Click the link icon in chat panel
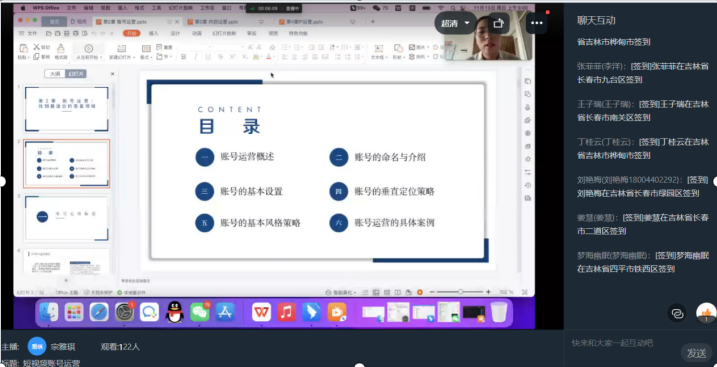This screenshot has height=367, width=717. point(677,314)
